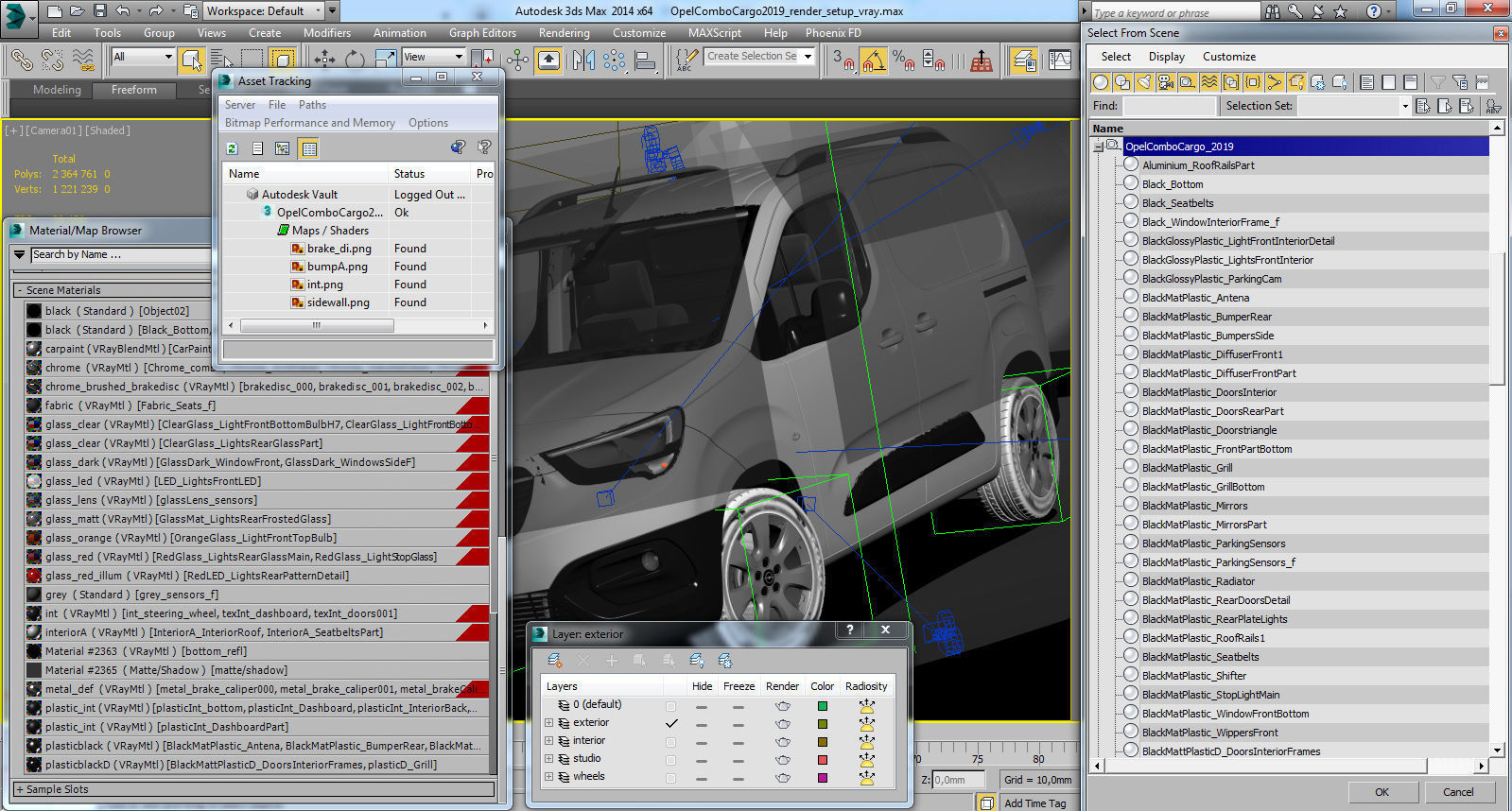1512x811 pixels.
Task: Expand the studio layer tree
Action: [548, 759]
